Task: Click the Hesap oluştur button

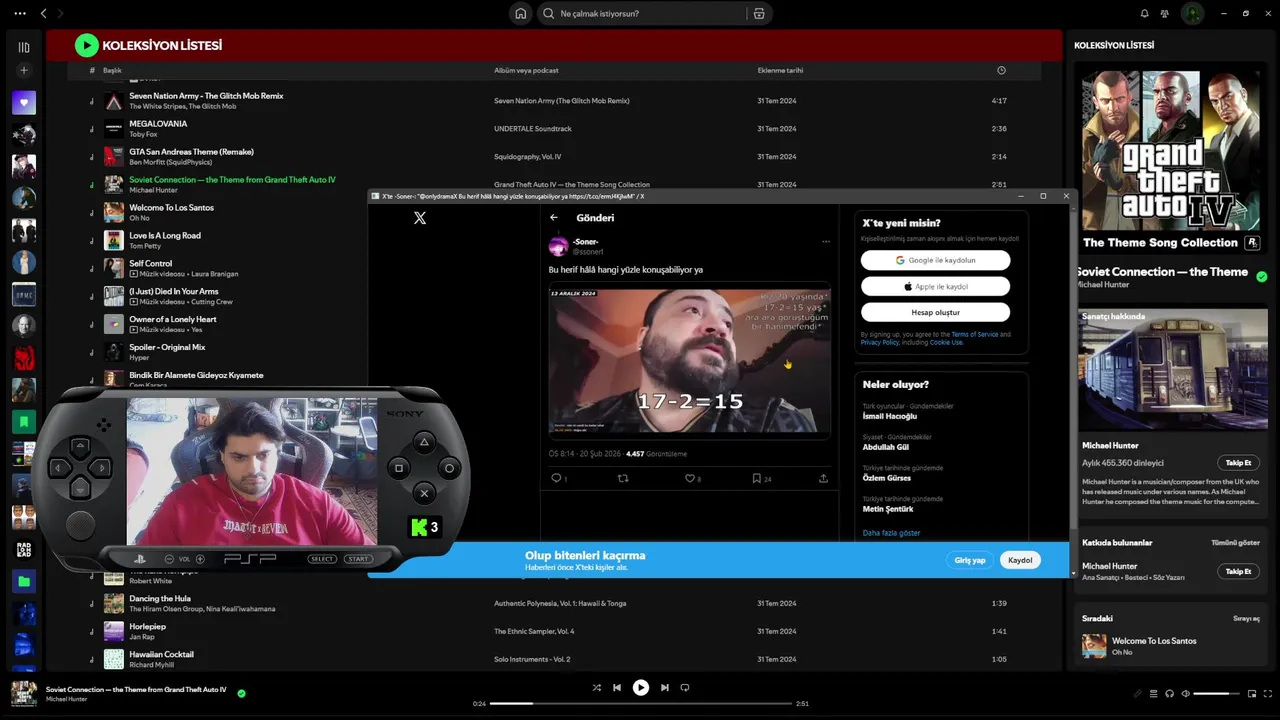Action: point(935,312)
